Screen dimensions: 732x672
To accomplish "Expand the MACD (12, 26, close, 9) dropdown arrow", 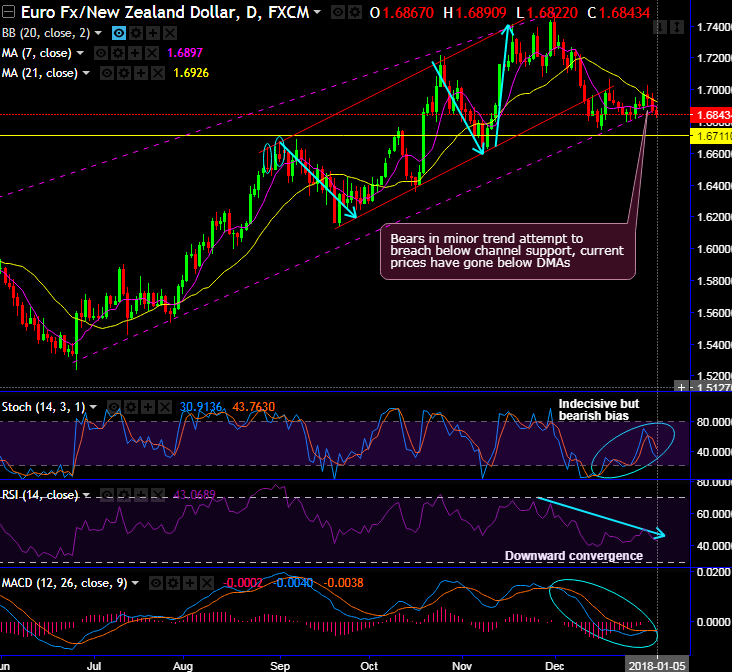I will tap(135, 583).
